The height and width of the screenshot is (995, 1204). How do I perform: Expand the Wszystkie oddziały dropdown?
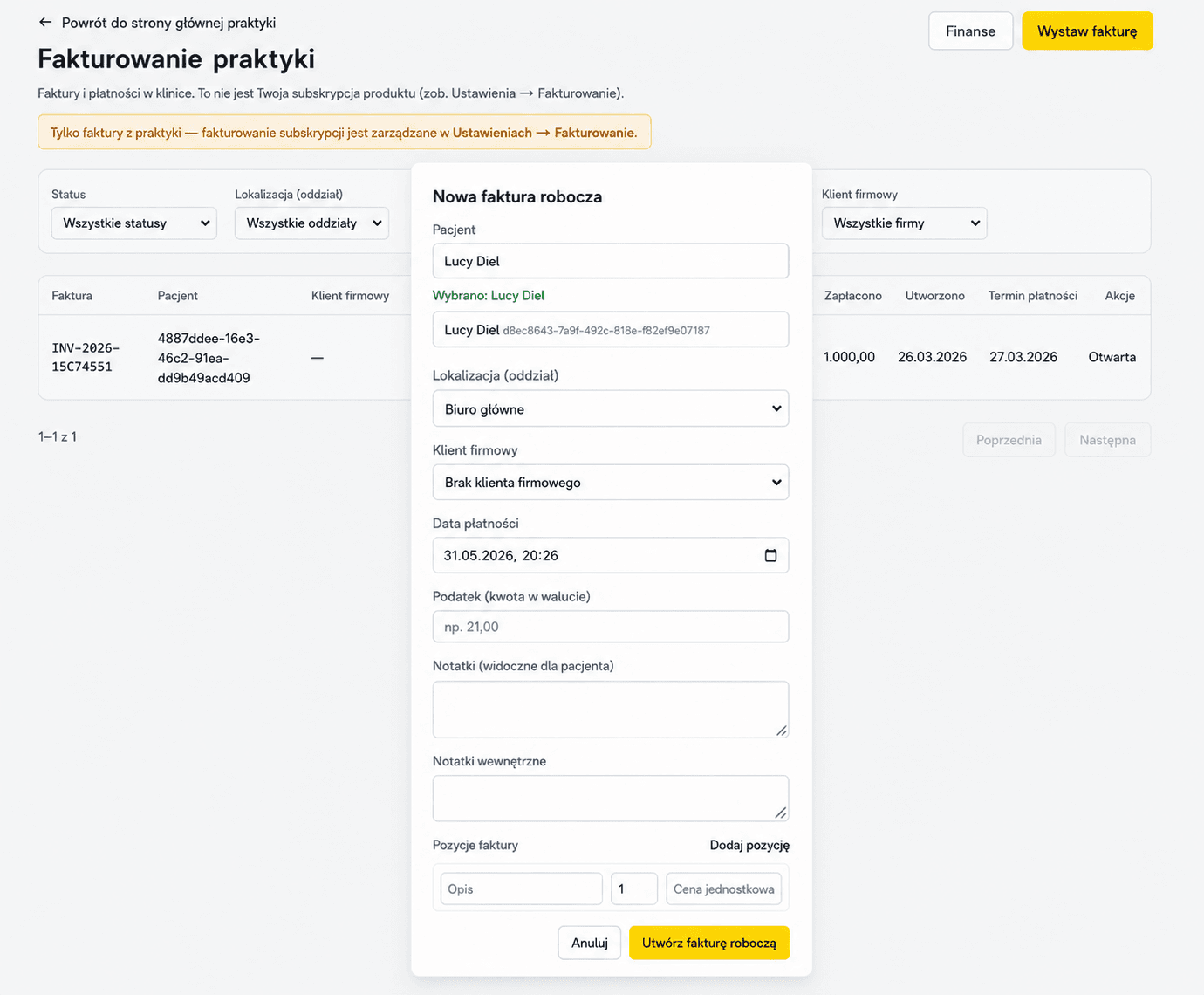pos(311,223)
